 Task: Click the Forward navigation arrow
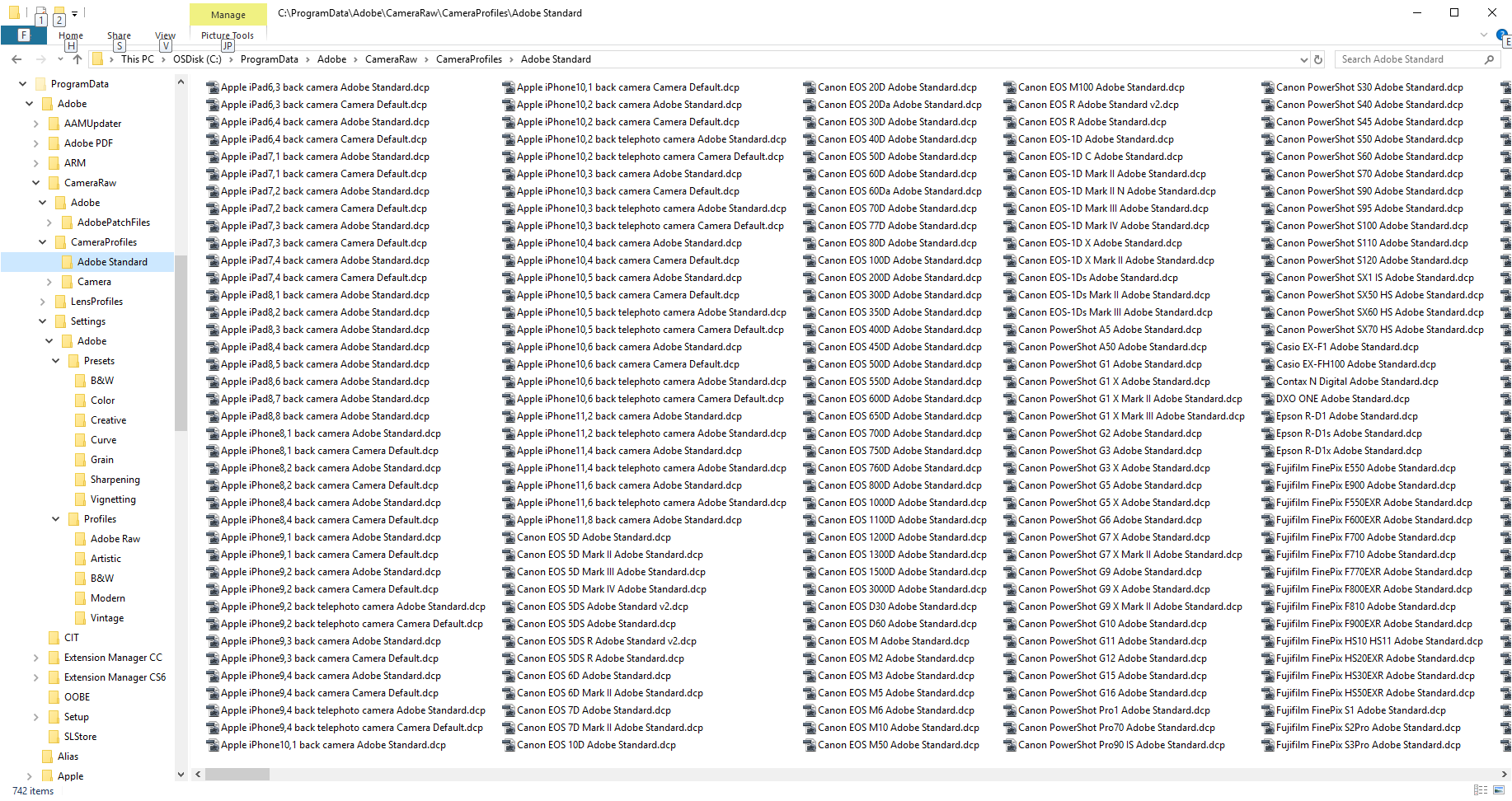coord(40,59)
